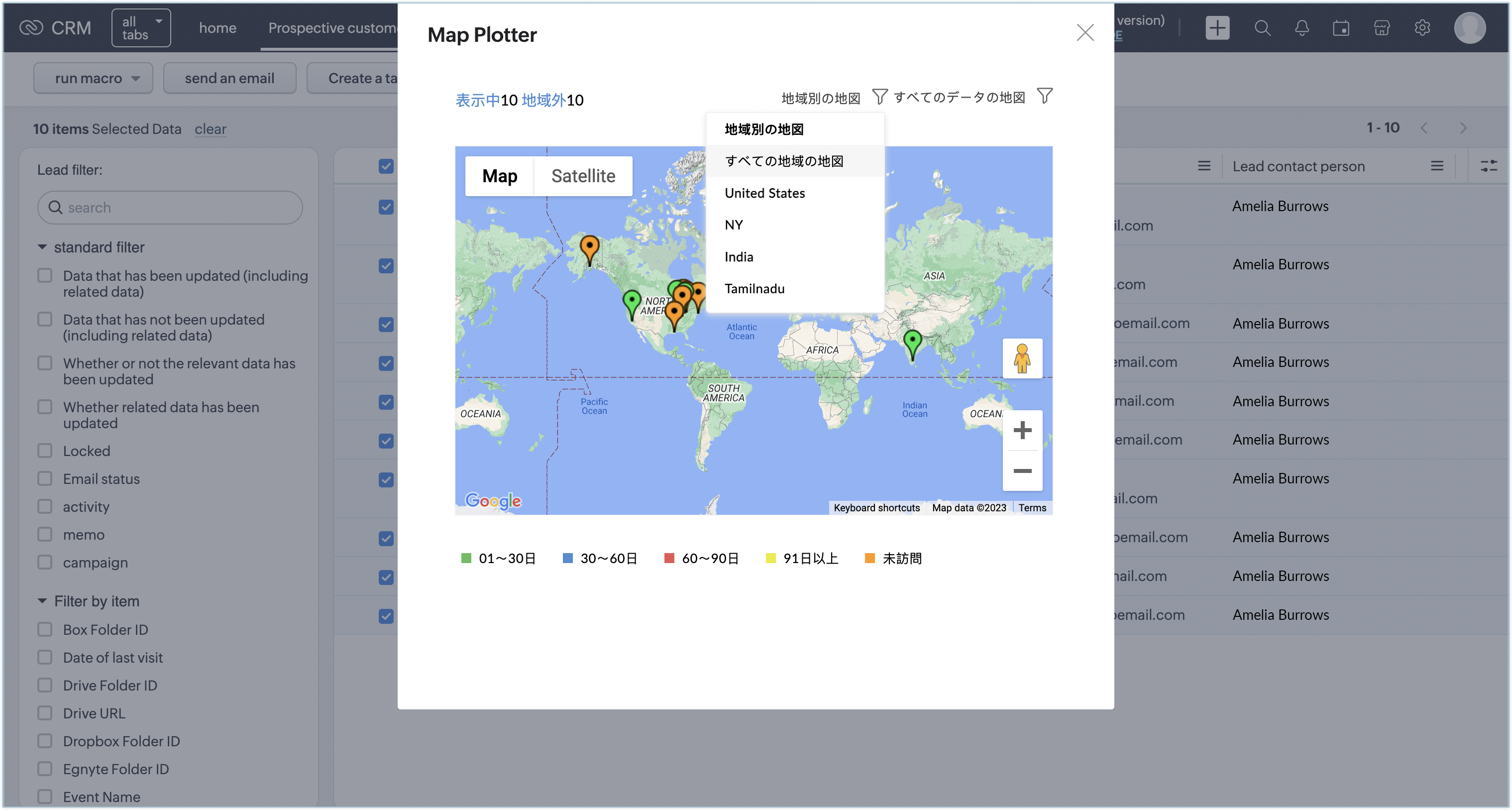The width and height of the screenshot is (1512, 810).
Task: Open the すべてのデータの地図 dropdown label
Action: (x=959, y=98)
